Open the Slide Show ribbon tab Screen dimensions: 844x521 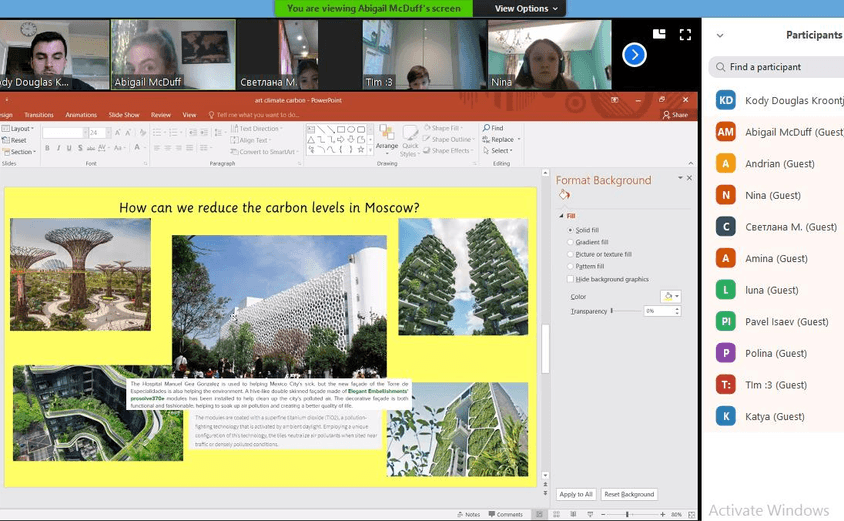point(124,115)
